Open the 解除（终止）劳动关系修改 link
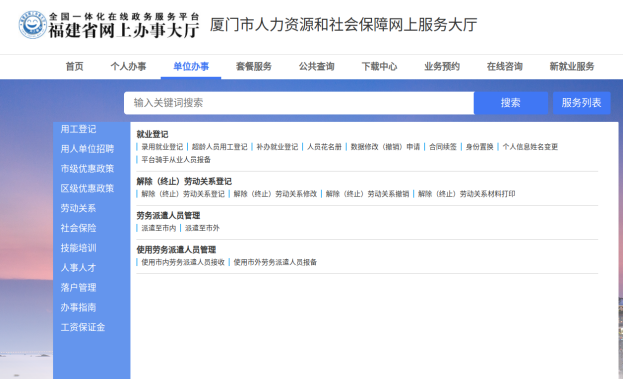This screenshot has height=380, width=623. click(275, 194)
